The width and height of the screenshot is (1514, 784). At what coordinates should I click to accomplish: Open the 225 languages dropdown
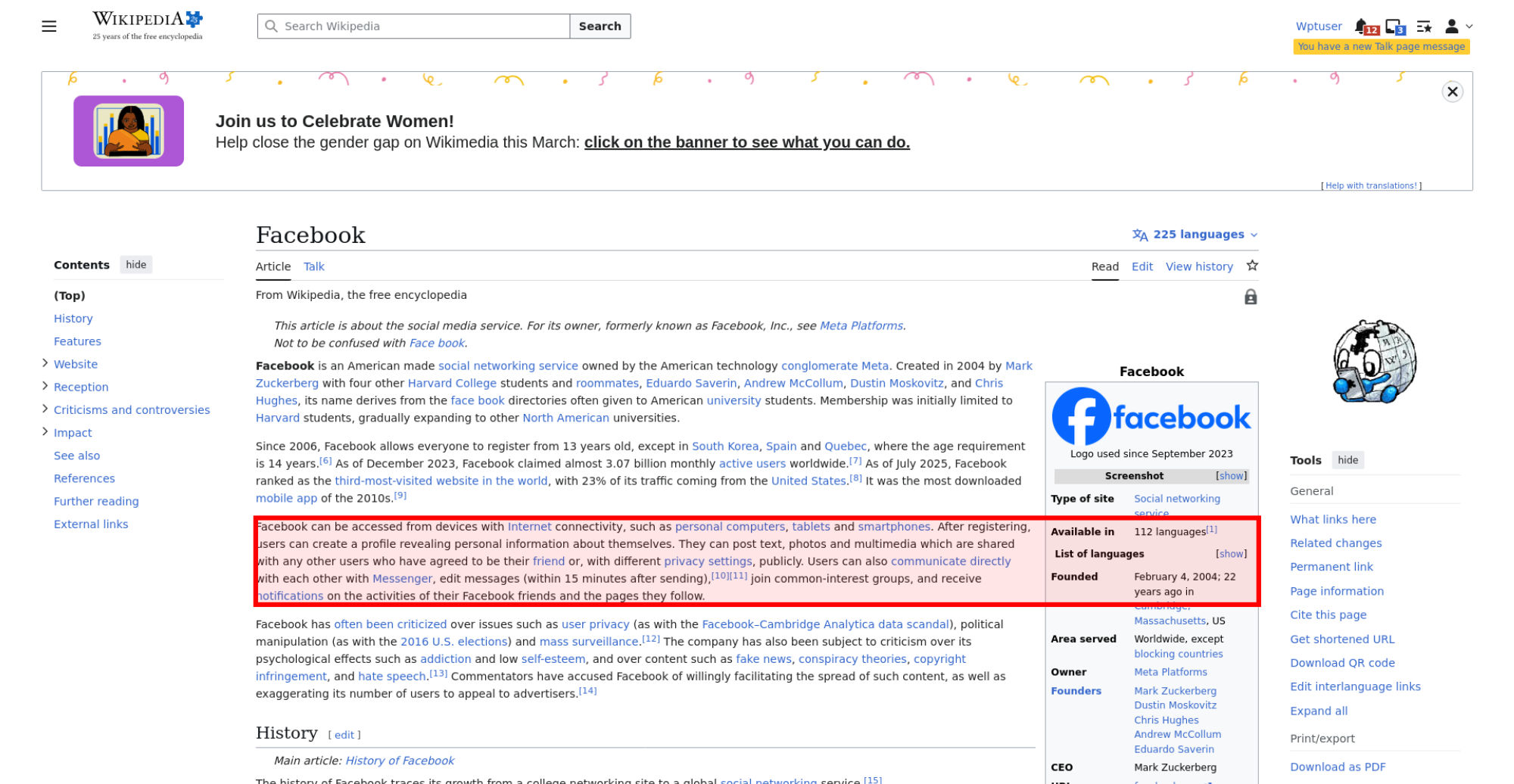1195,235
